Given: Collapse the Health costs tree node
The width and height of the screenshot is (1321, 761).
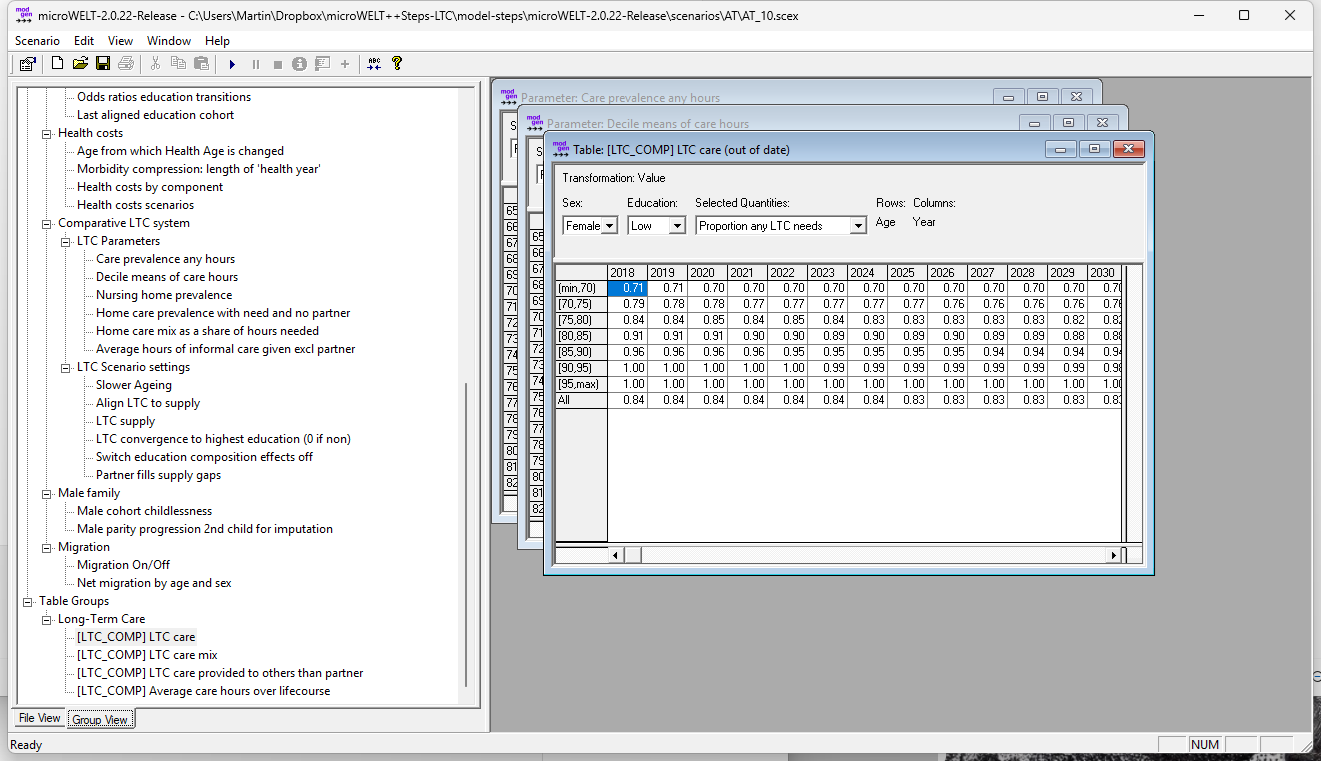Looking at the screenshot, I should pos(46,133).
